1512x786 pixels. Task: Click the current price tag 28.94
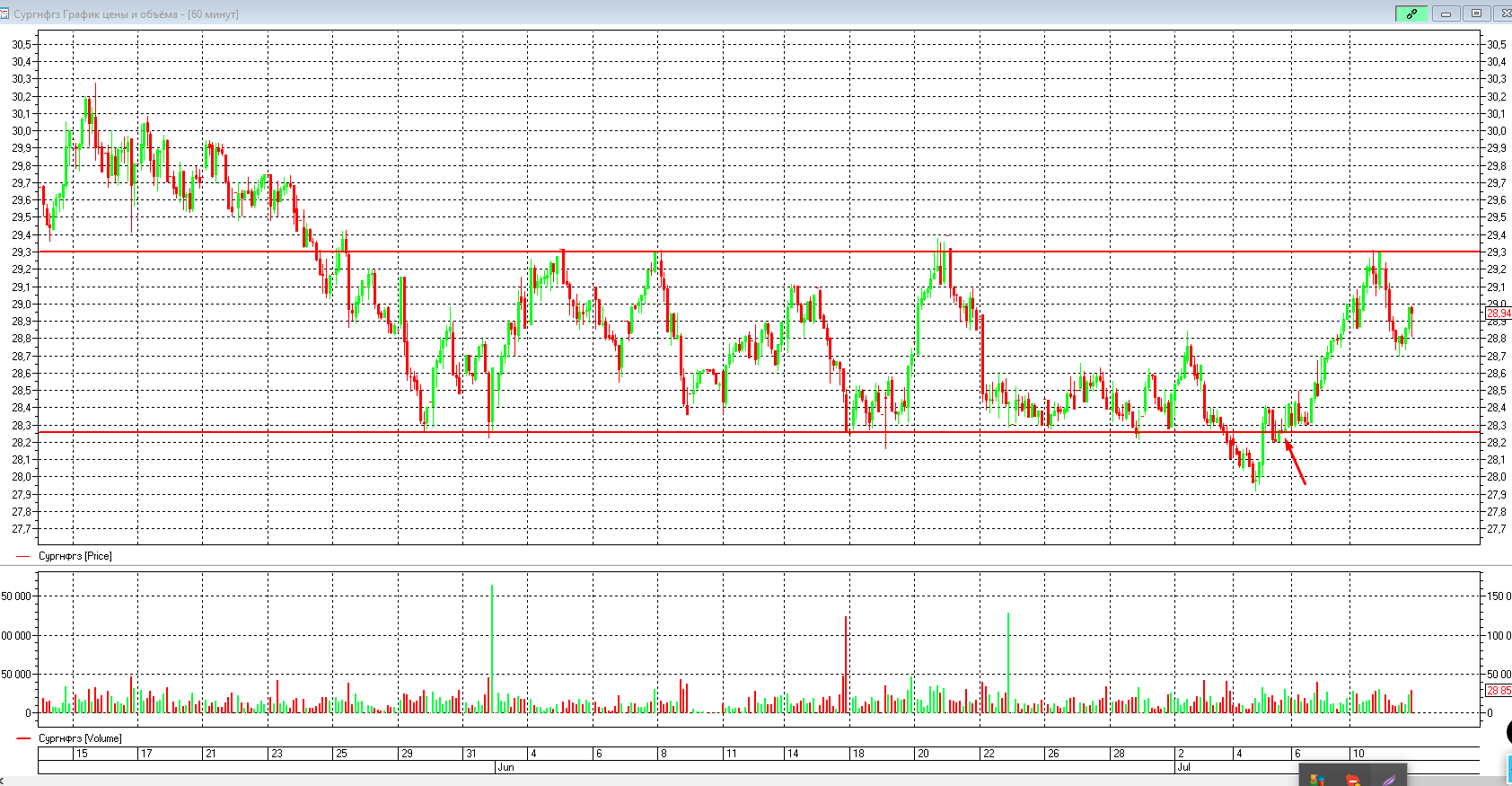pos(1498,314)
